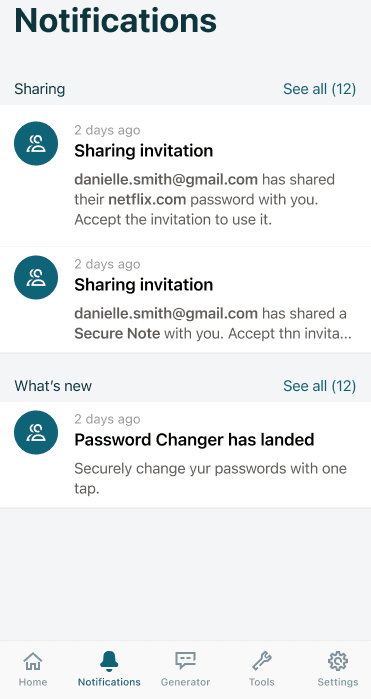Tap the icon beside Password Changer has landed
Screen dimensions: 371x699
tap(36, 432)
